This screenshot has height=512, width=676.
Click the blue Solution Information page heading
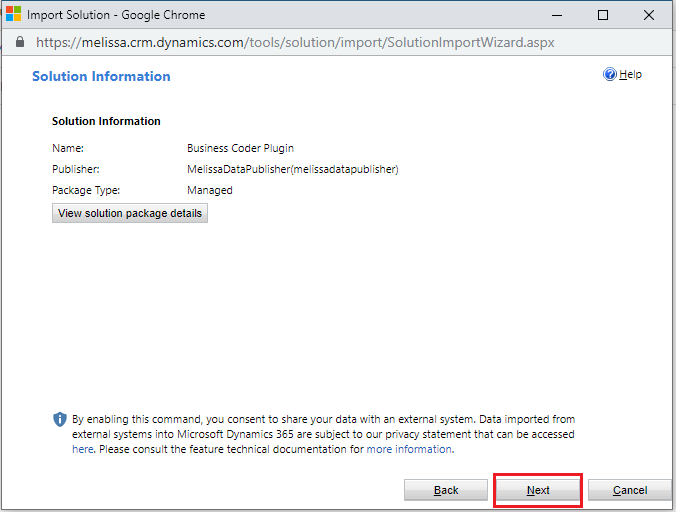coord(101,76)
